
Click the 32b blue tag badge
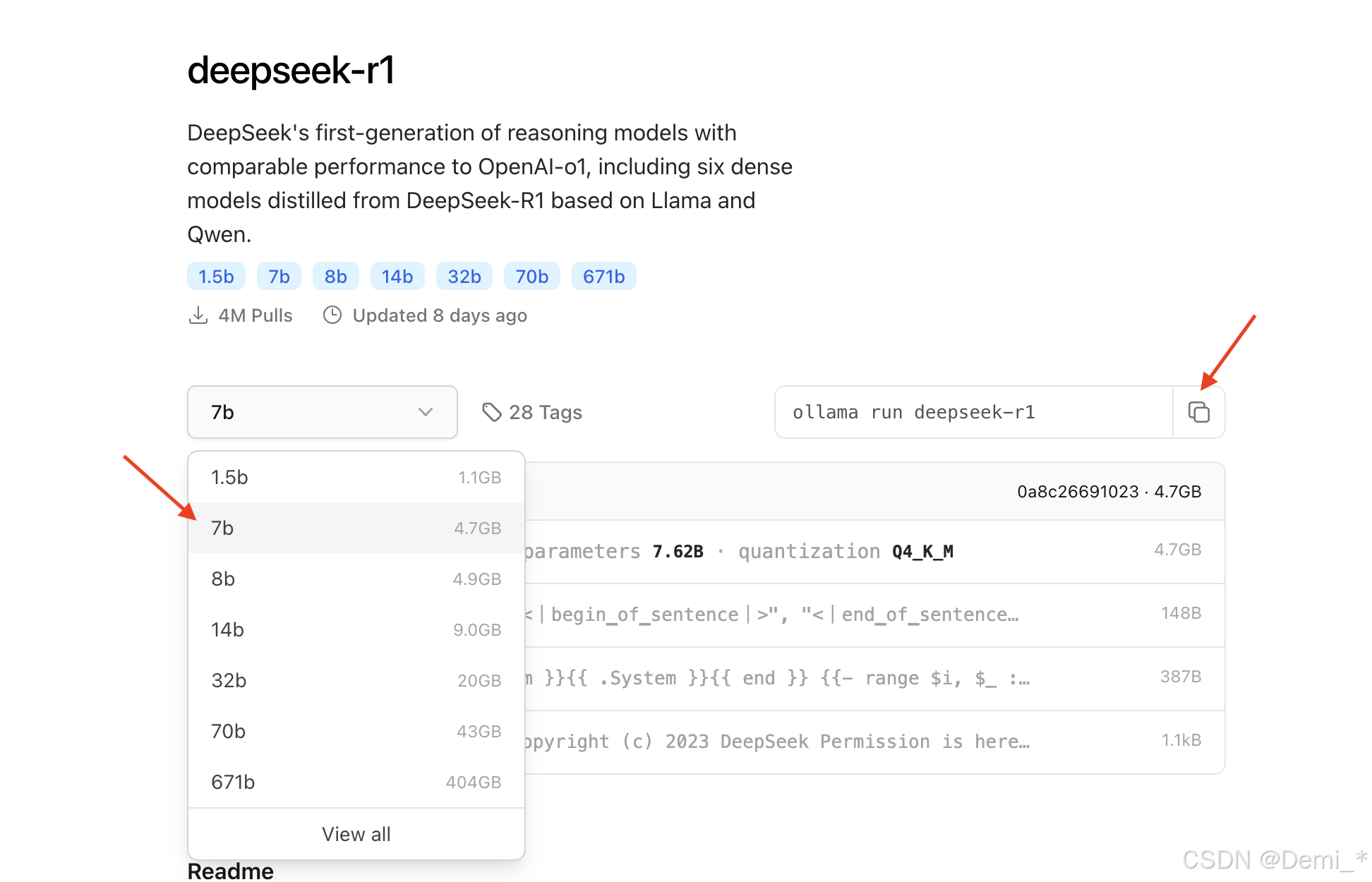pos(464,277)
